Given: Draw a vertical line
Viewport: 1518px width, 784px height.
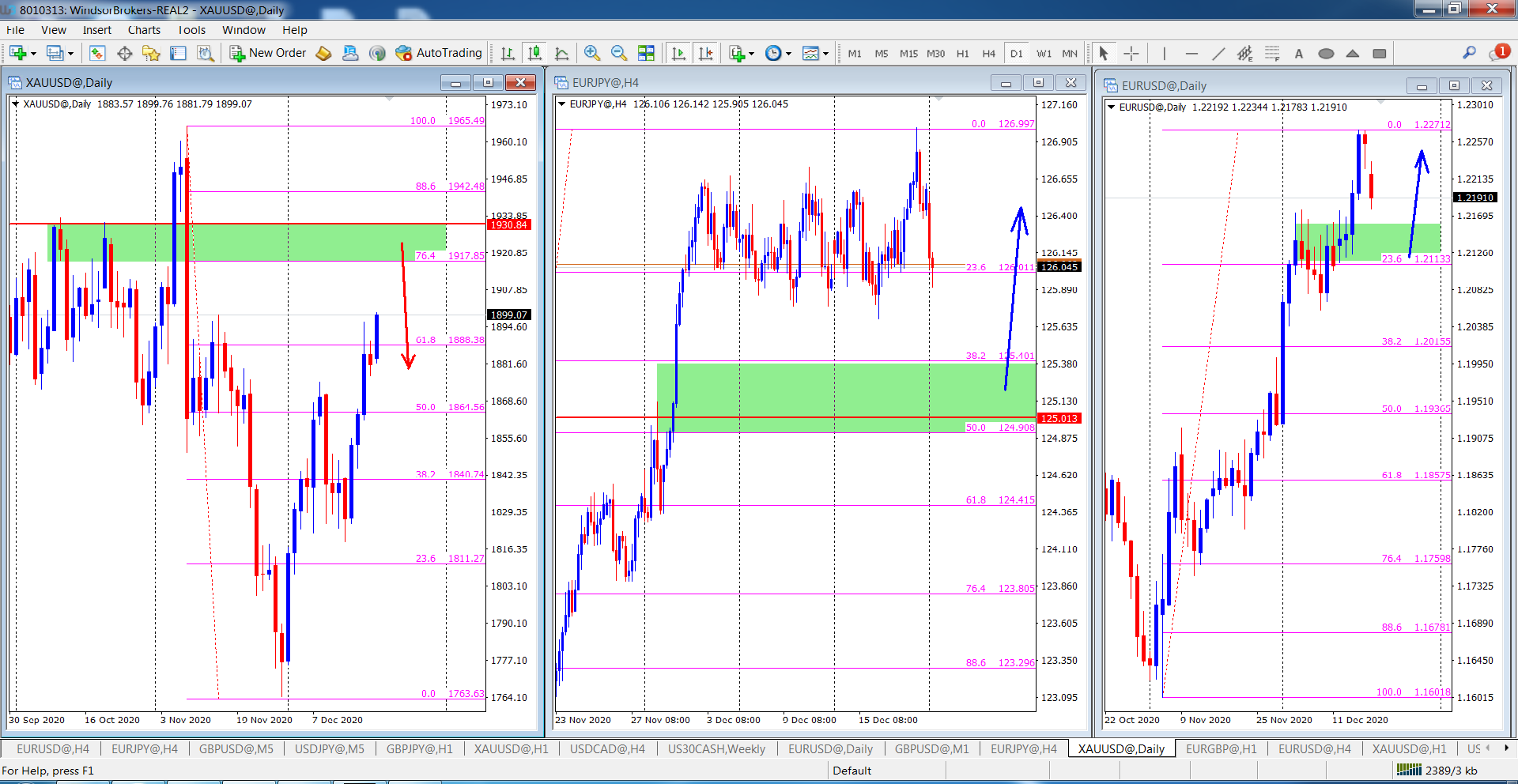Looking at the screenshot, I should pos(1165,53).
